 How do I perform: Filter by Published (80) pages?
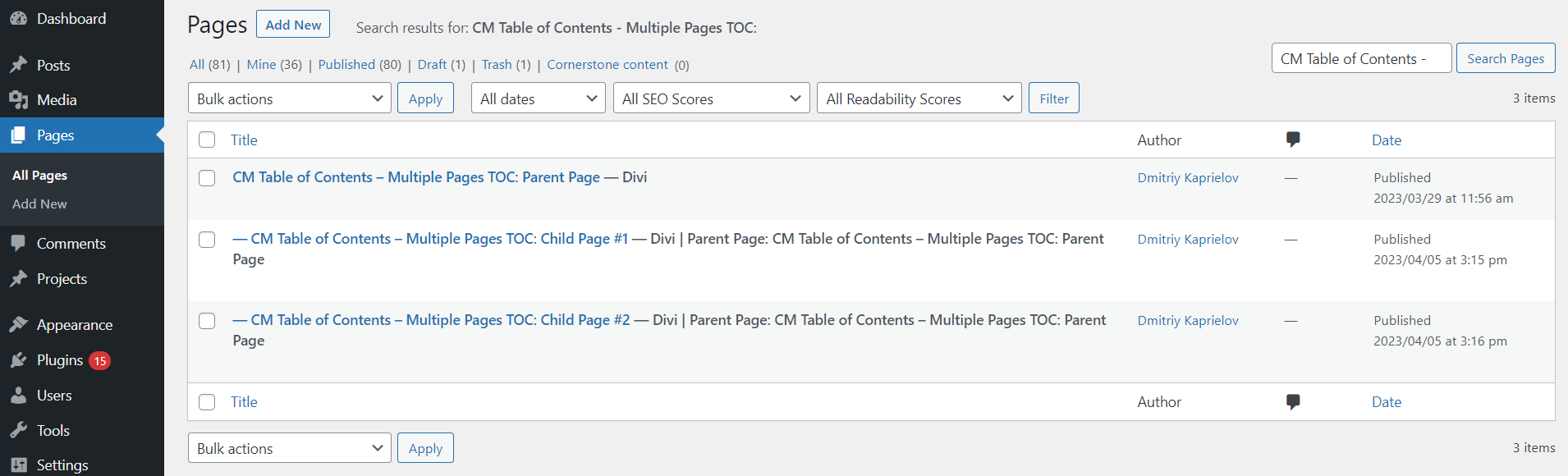click(x=360, y=65)
